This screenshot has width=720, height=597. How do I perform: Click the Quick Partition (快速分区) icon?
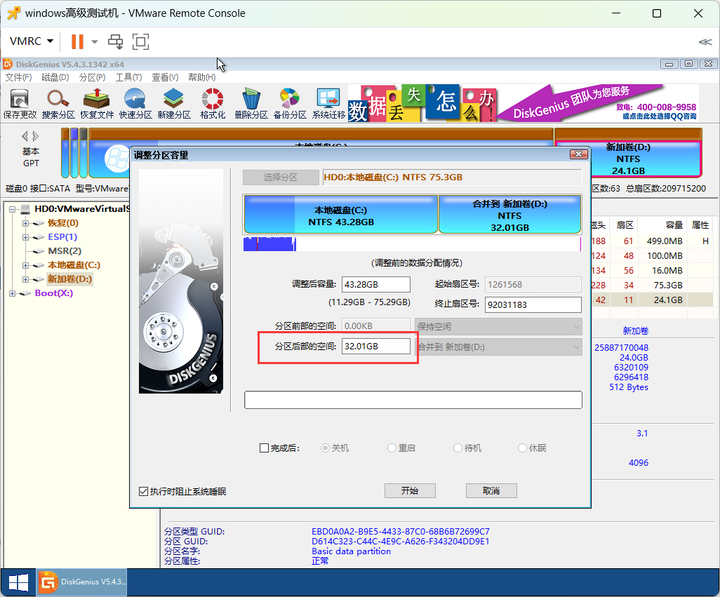click(x=135, y=104)
